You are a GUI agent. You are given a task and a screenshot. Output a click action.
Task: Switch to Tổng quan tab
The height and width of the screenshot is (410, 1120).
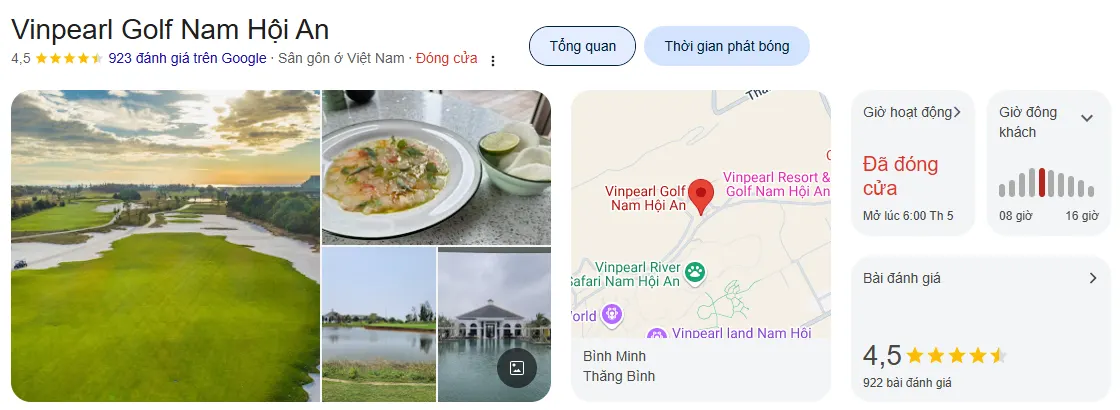pyautogui.click(x=582, y=46)
